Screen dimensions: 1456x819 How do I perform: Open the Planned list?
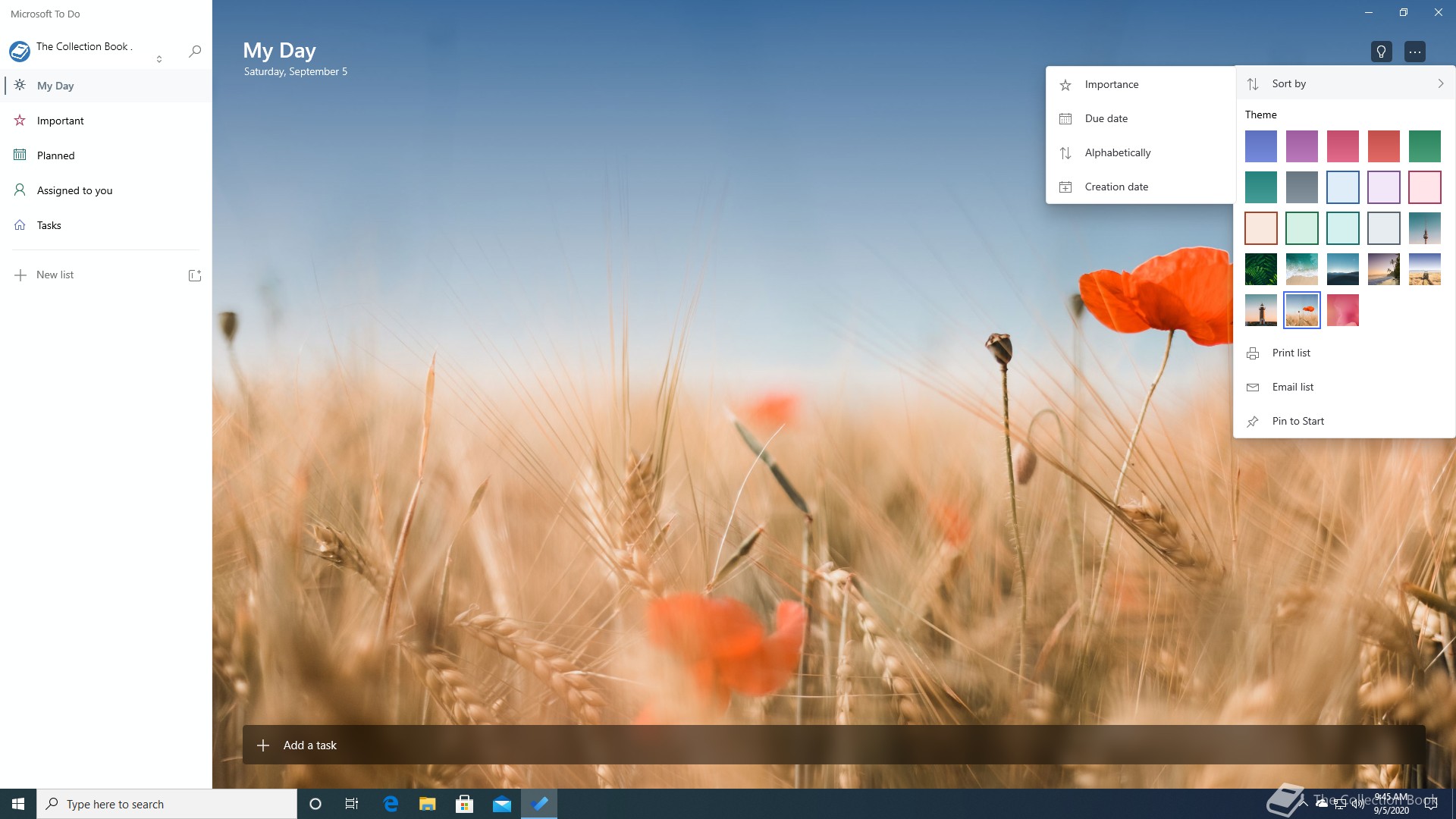tap(106, 155)
